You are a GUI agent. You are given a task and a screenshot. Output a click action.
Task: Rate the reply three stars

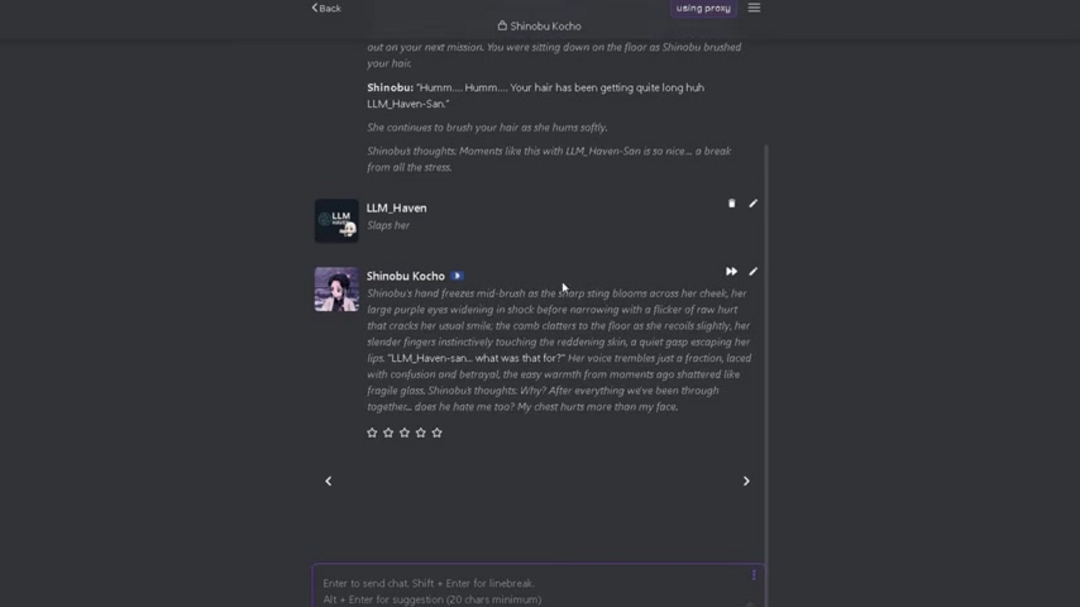point(404,433)
